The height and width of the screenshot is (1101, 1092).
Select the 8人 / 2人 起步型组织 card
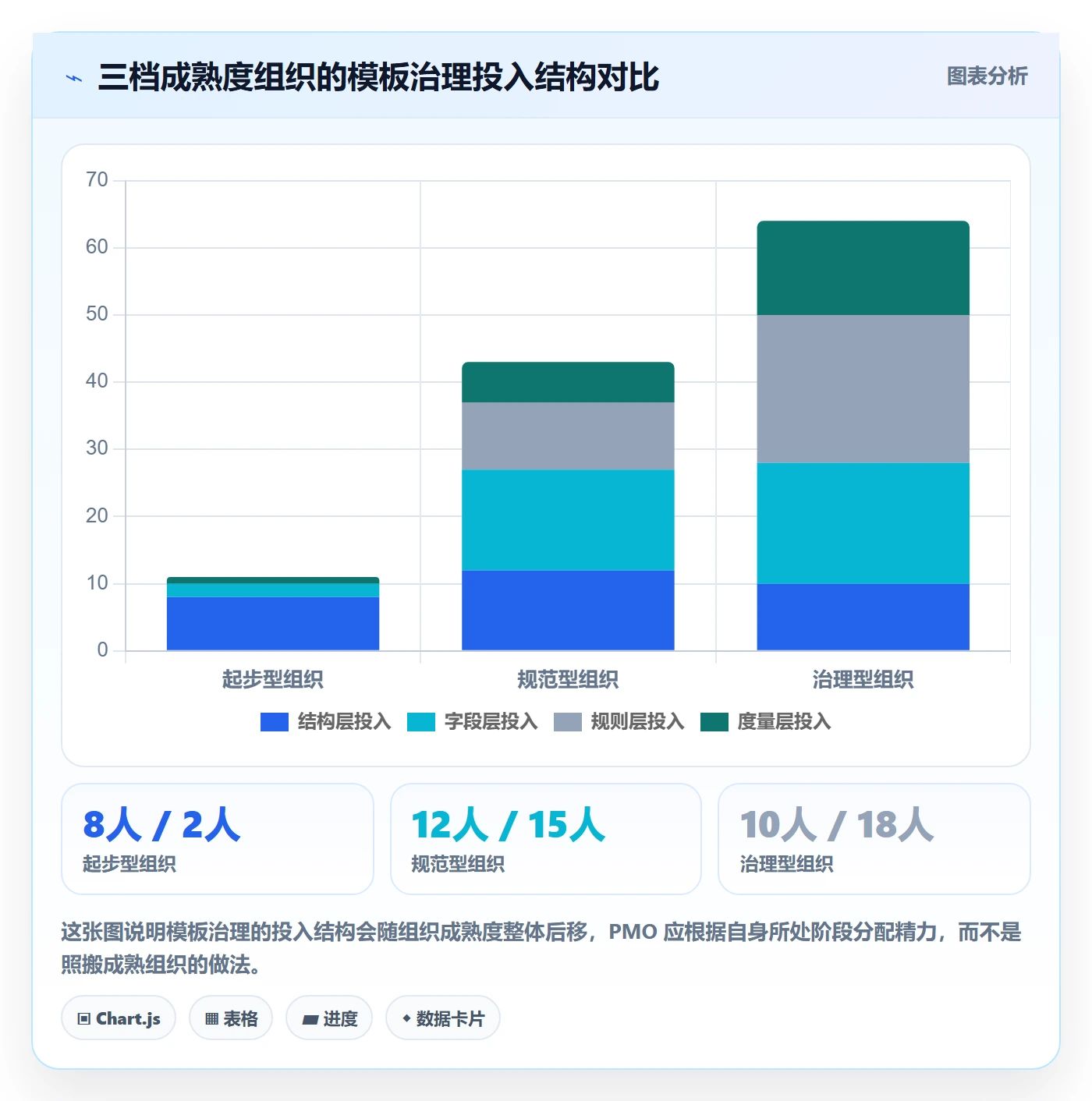(218, 839)
